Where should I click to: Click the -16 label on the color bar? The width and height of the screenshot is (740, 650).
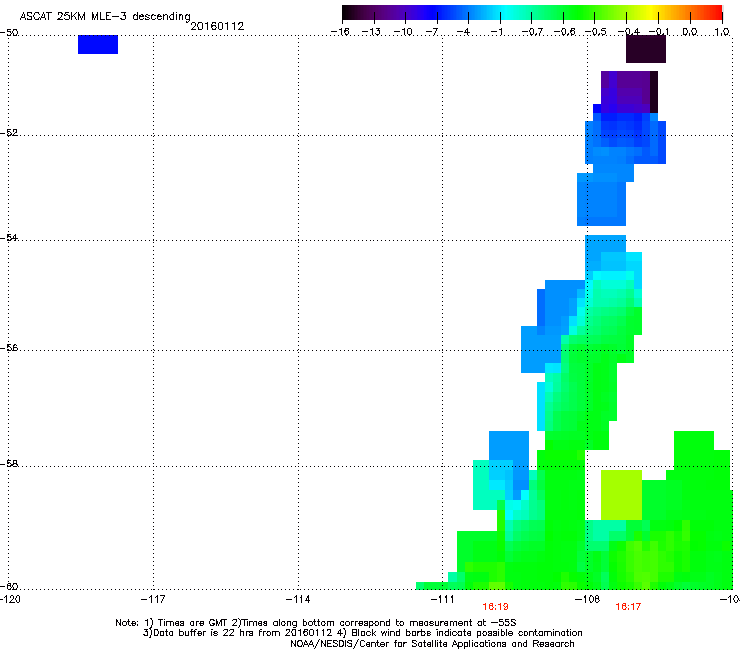(340, 32)
